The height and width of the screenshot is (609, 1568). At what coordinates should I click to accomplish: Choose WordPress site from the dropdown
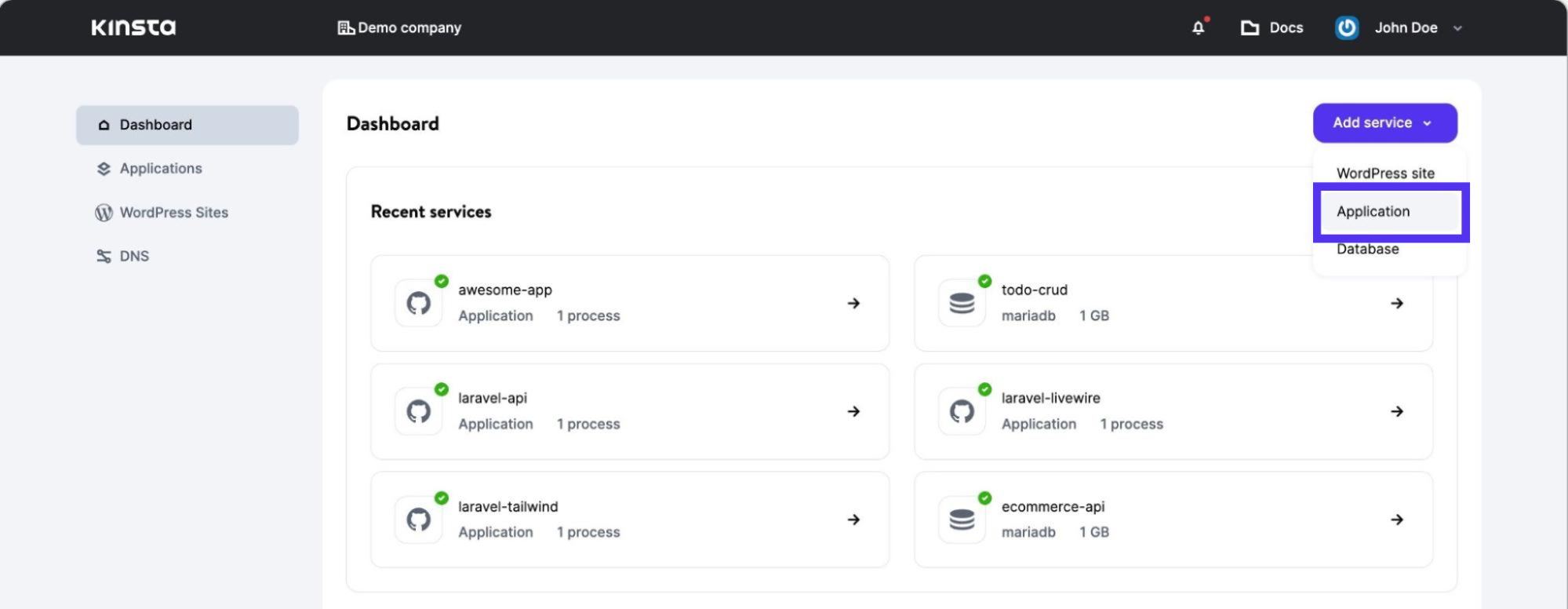(x=1385, y=173)
